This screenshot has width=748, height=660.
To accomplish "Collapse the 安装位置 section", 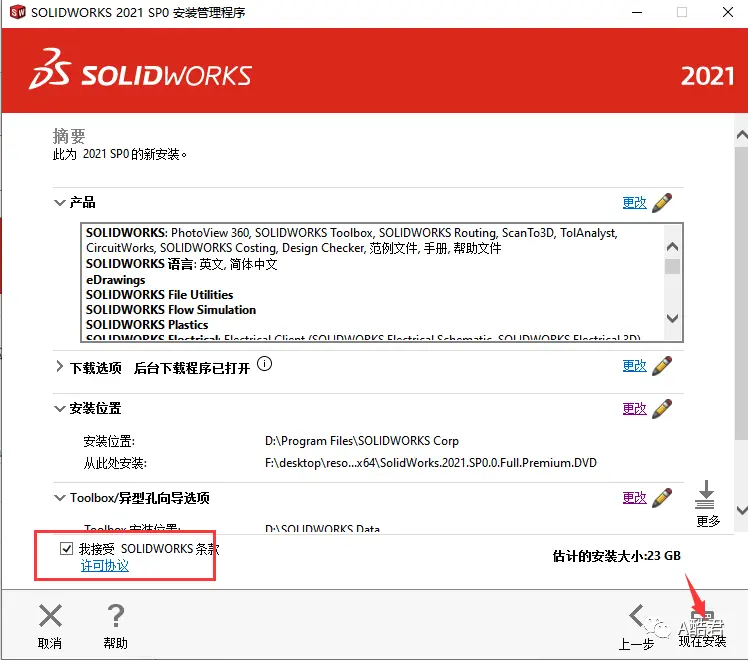I will (x=60, y=409).
